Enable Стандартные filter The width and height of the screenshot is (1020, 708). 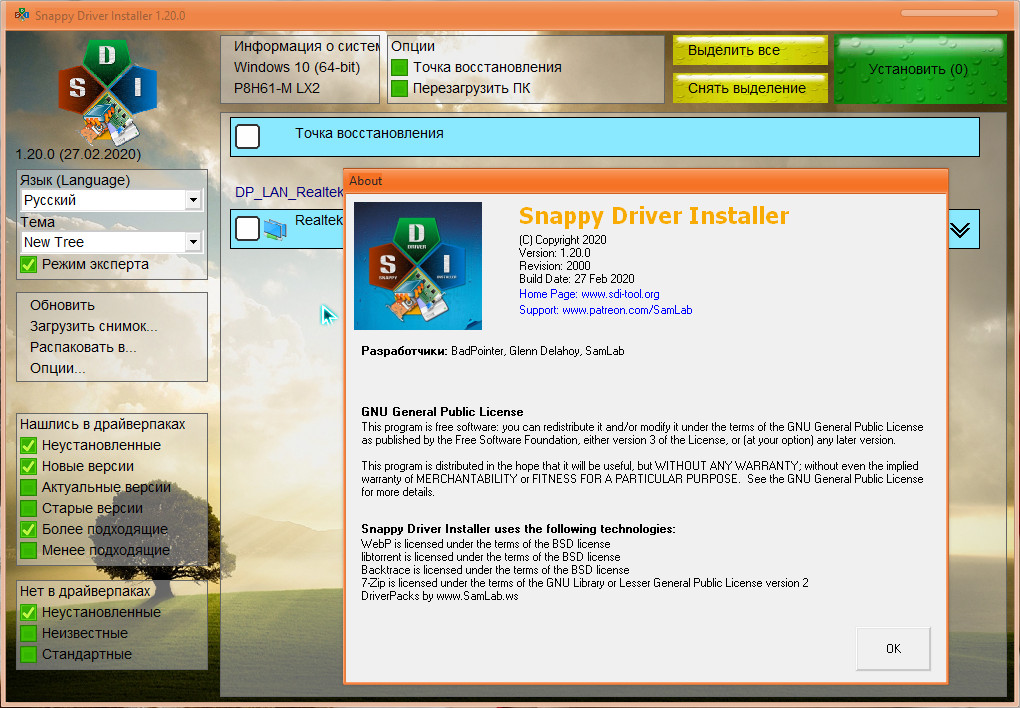coord(28,654)
